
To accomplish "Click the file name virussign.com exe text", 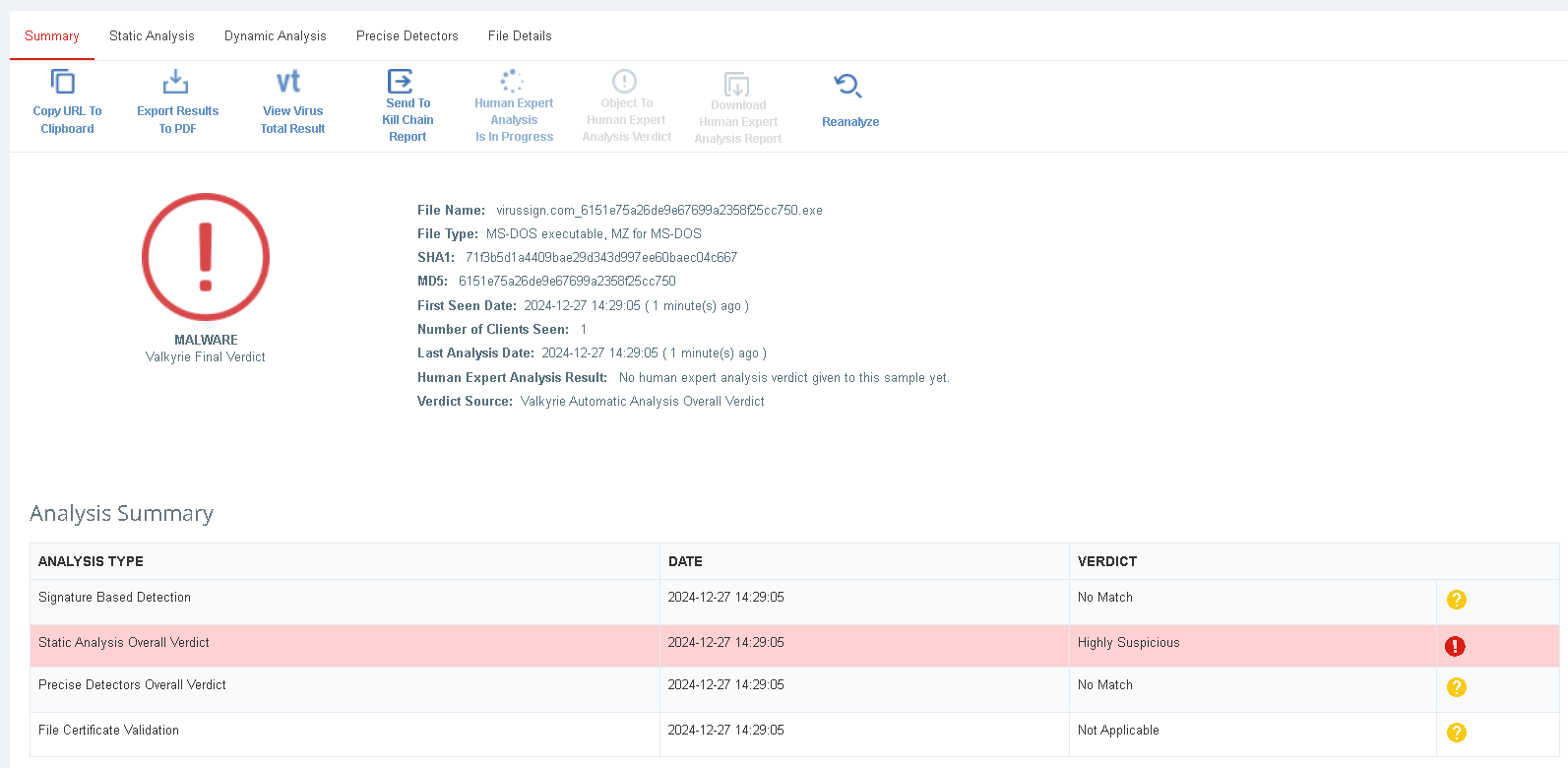I will (x=659, y=210).
